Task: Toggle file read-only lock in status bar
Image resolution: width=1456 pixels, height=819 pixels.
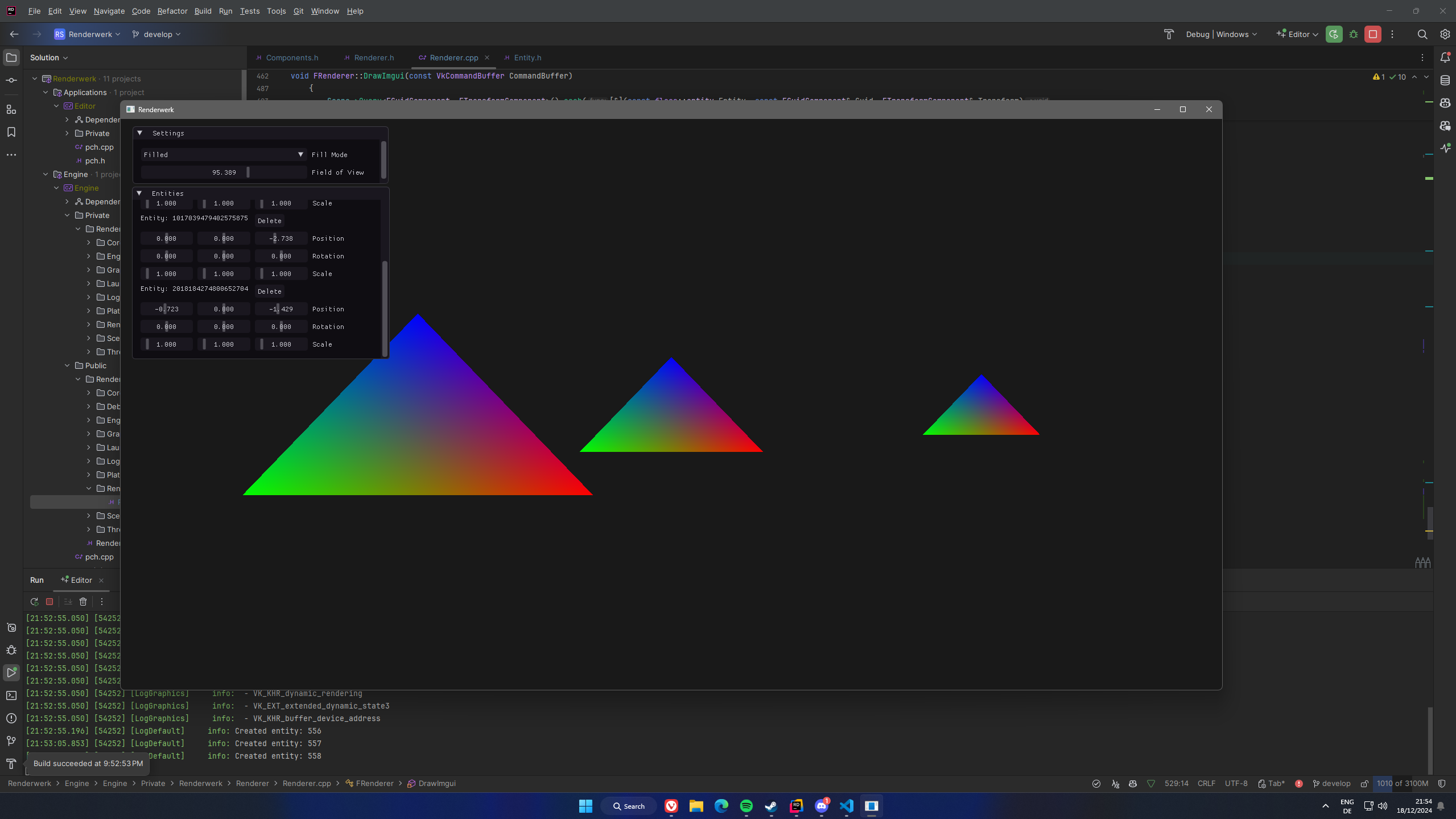Action: click(1364, 784)
